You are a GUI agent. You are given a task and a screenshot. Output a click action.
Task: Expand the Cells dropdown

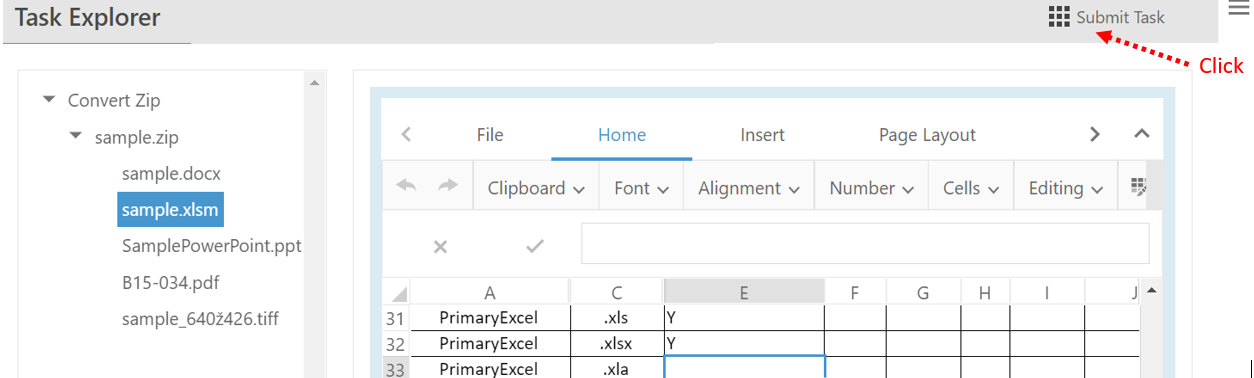[x=971, y=188]
